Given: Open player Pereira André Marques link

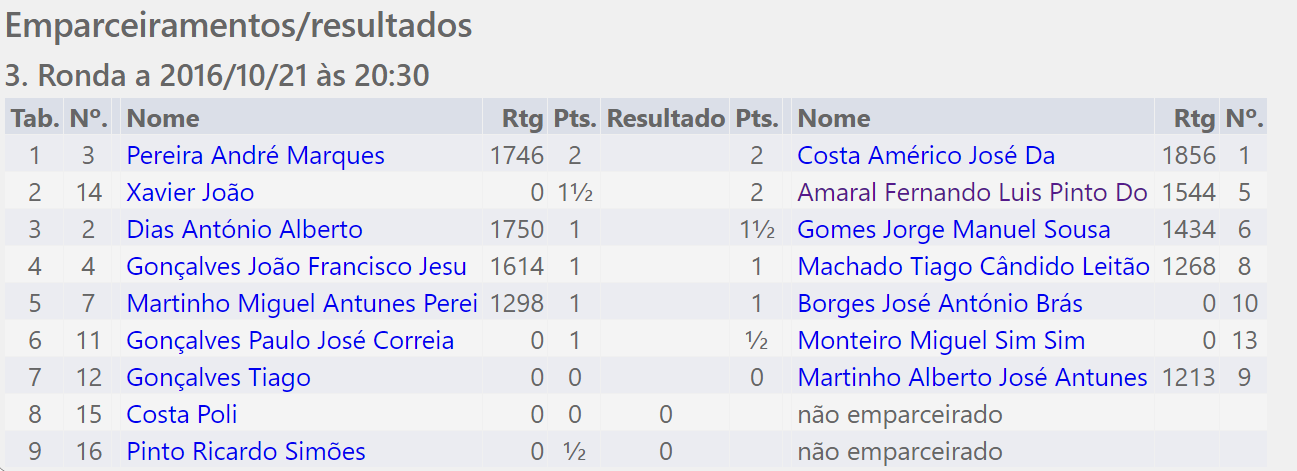Looking at the screenshot, I should pos(255,156).
